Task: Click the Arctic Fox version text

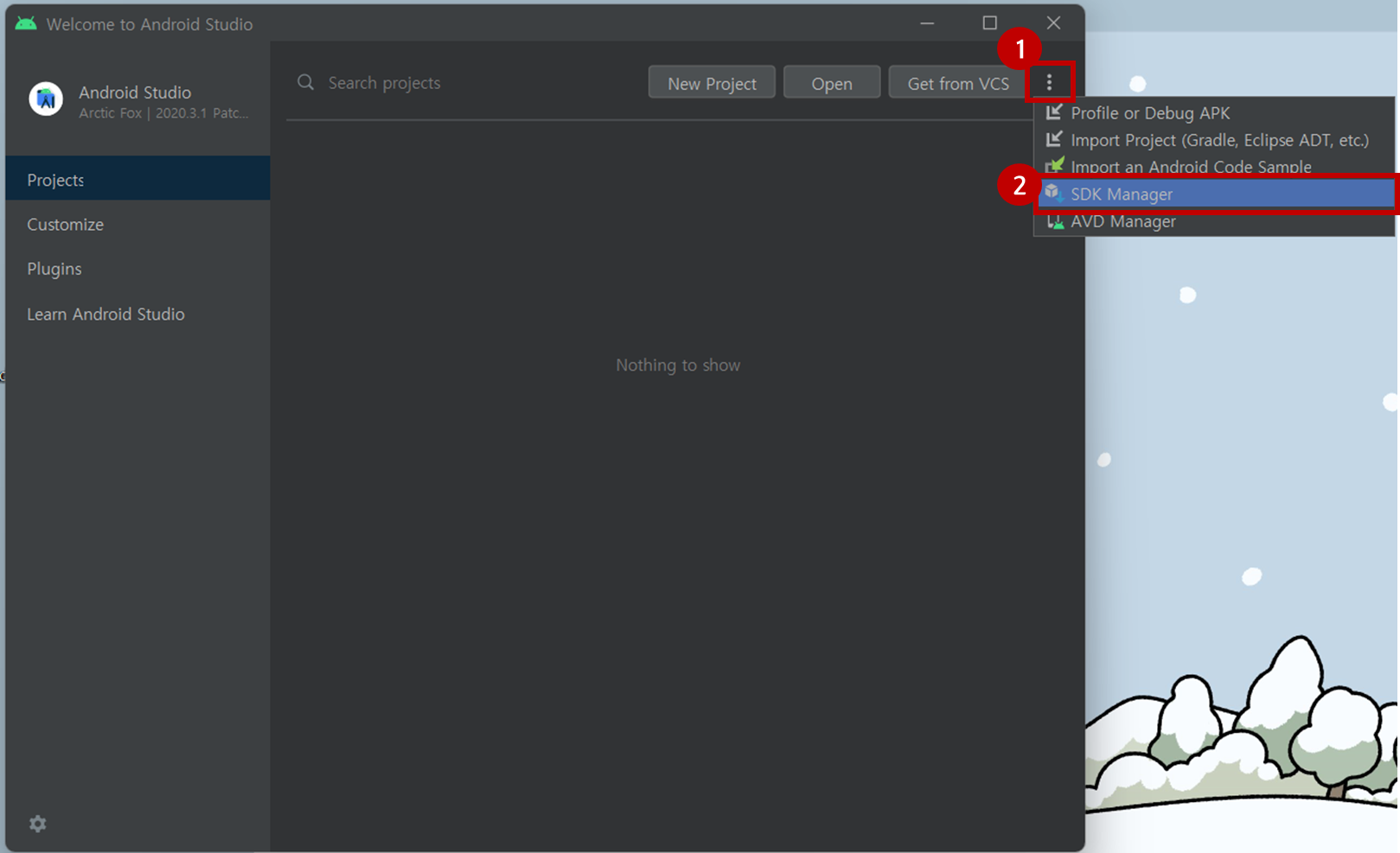Action: 163,113
